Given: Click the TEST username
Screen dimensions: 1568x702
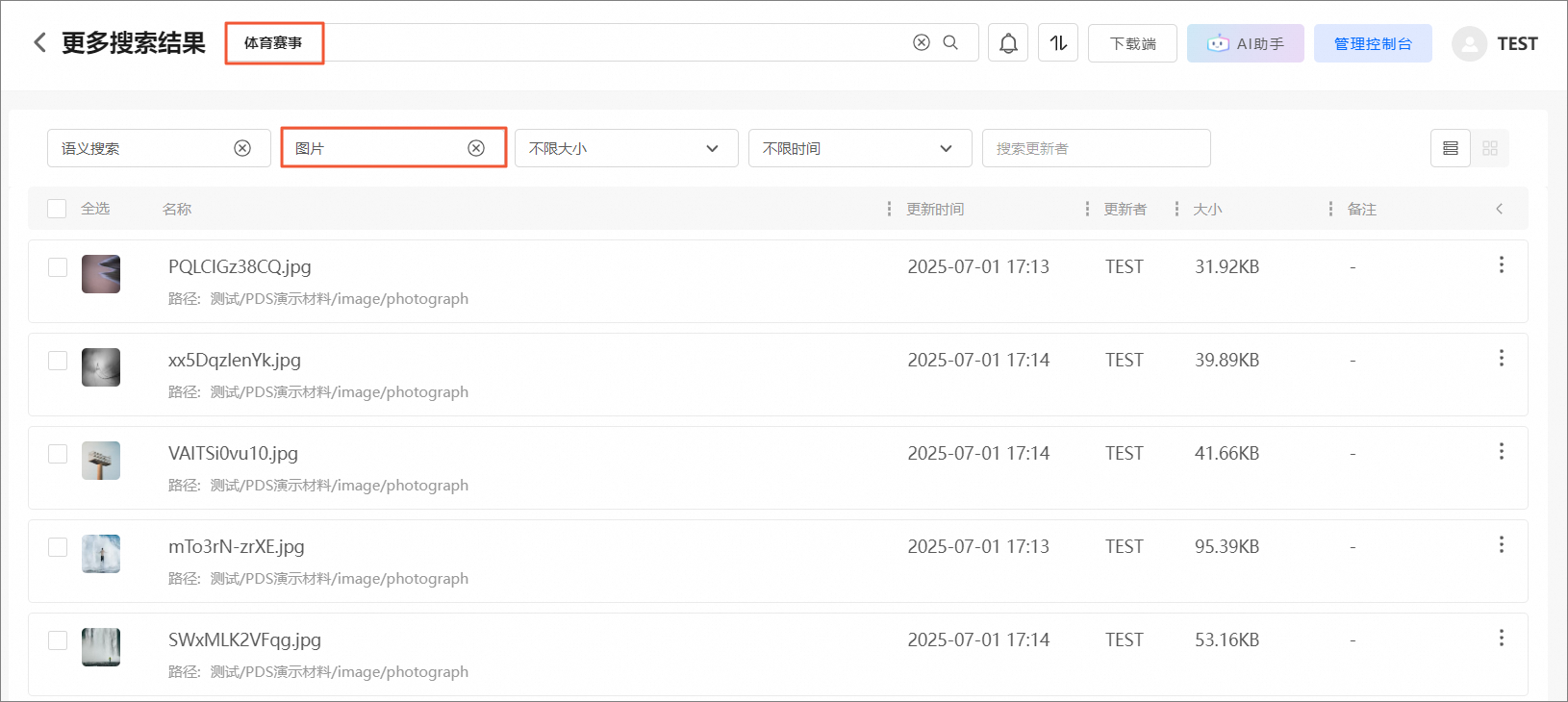Looking at the screenshot, I should click(1517, 43).
